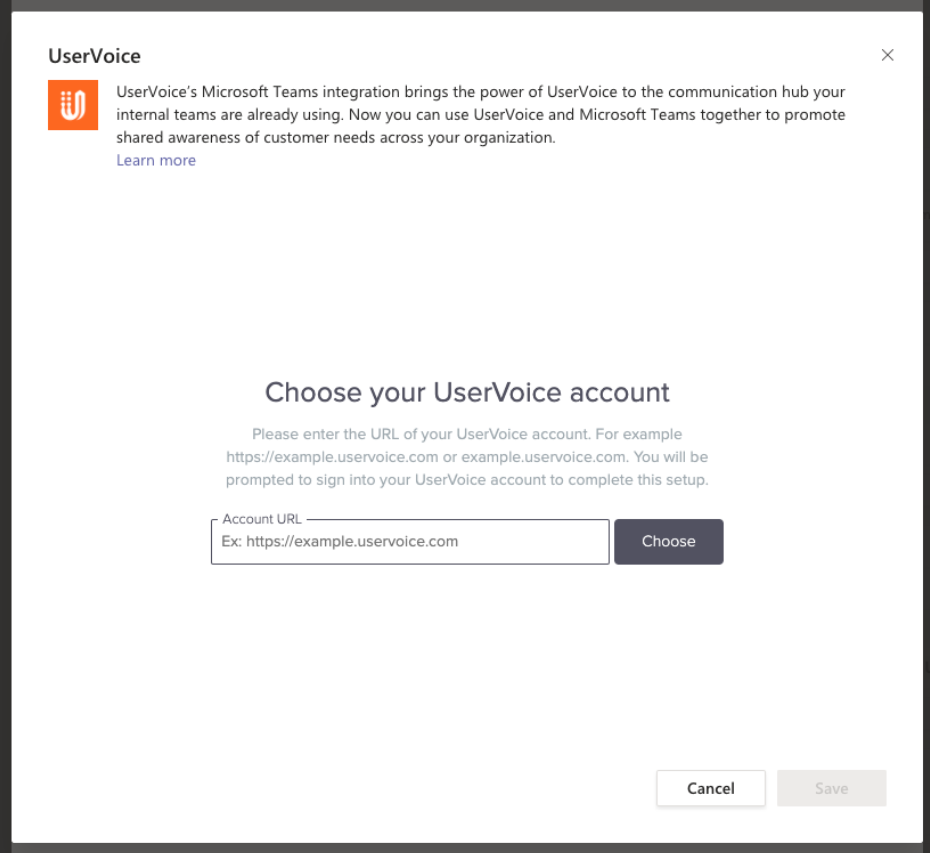This screenshot has width=930, height=853.
Task: Click the 'UserVoice' dialog title text
Action: [94, 56]
